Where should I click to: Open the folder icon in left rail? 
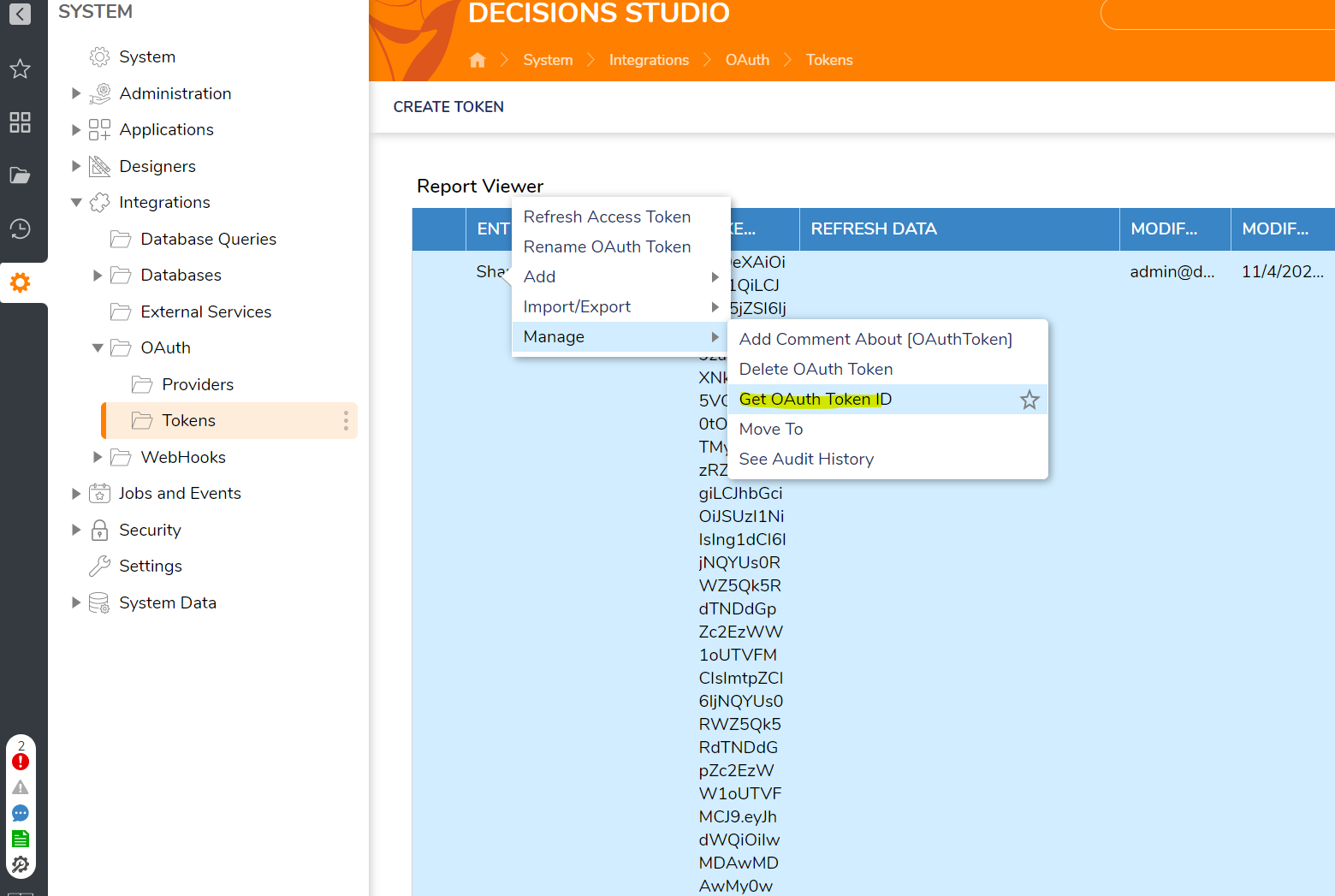pos(20,175)
